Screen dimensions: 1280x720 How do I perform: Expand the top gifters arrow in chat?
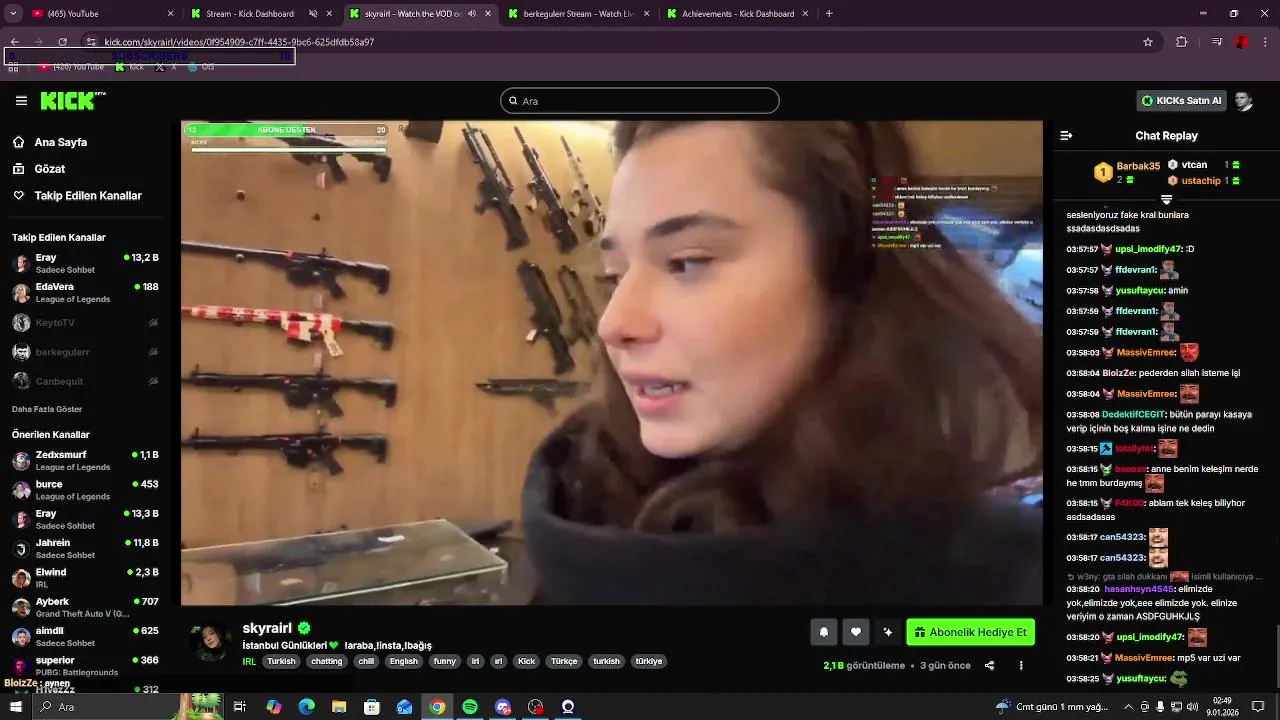(x=1166, y=200)
